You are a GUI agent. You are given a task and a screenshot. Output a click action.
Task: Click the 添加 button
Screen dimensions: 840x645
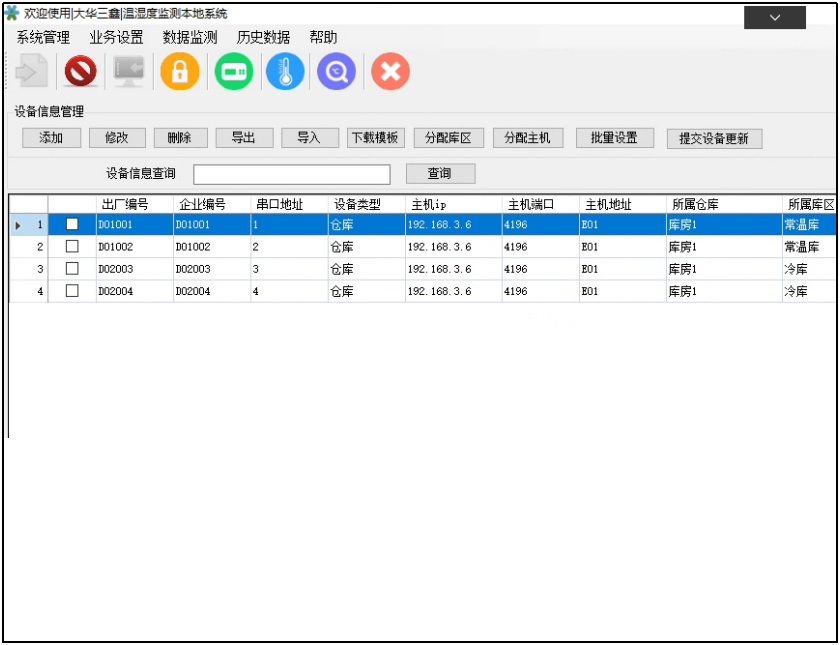(x=51, y=138)
